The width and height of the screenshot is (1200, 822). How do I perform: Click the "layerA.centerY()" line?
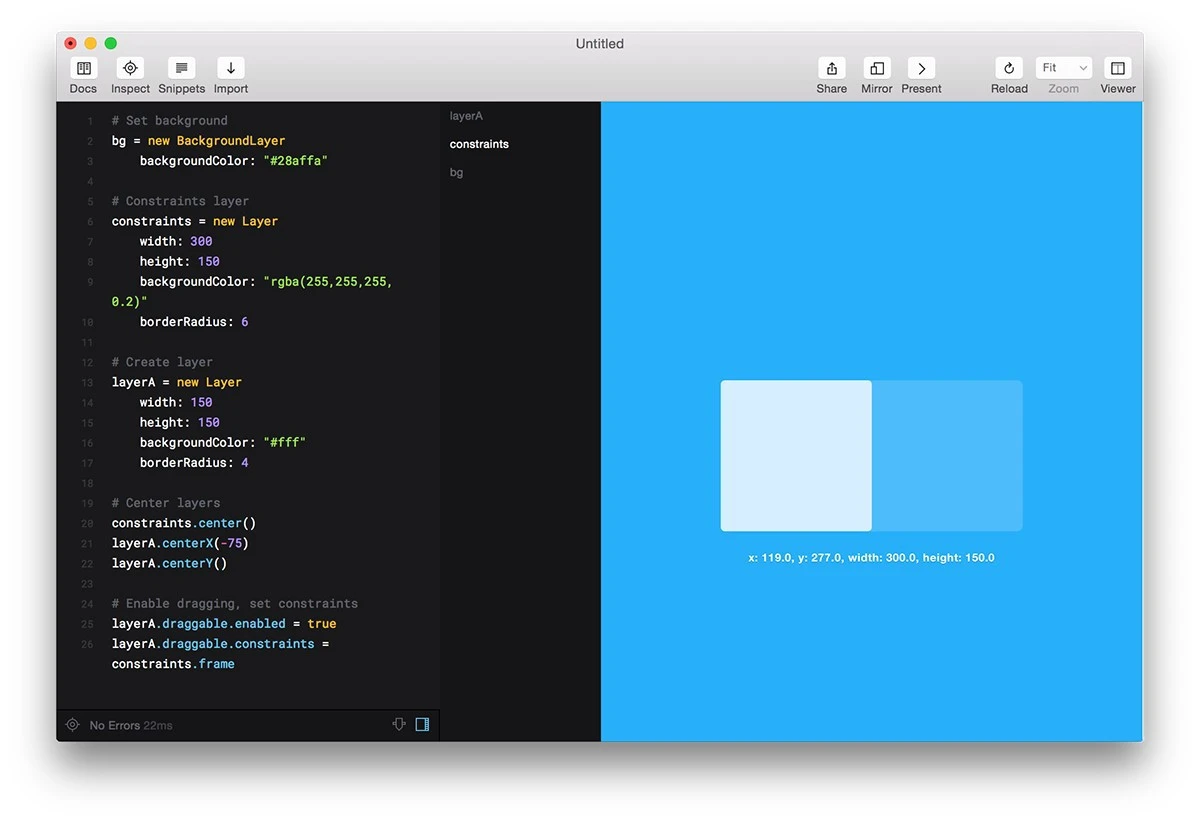(x=170, y=563)
